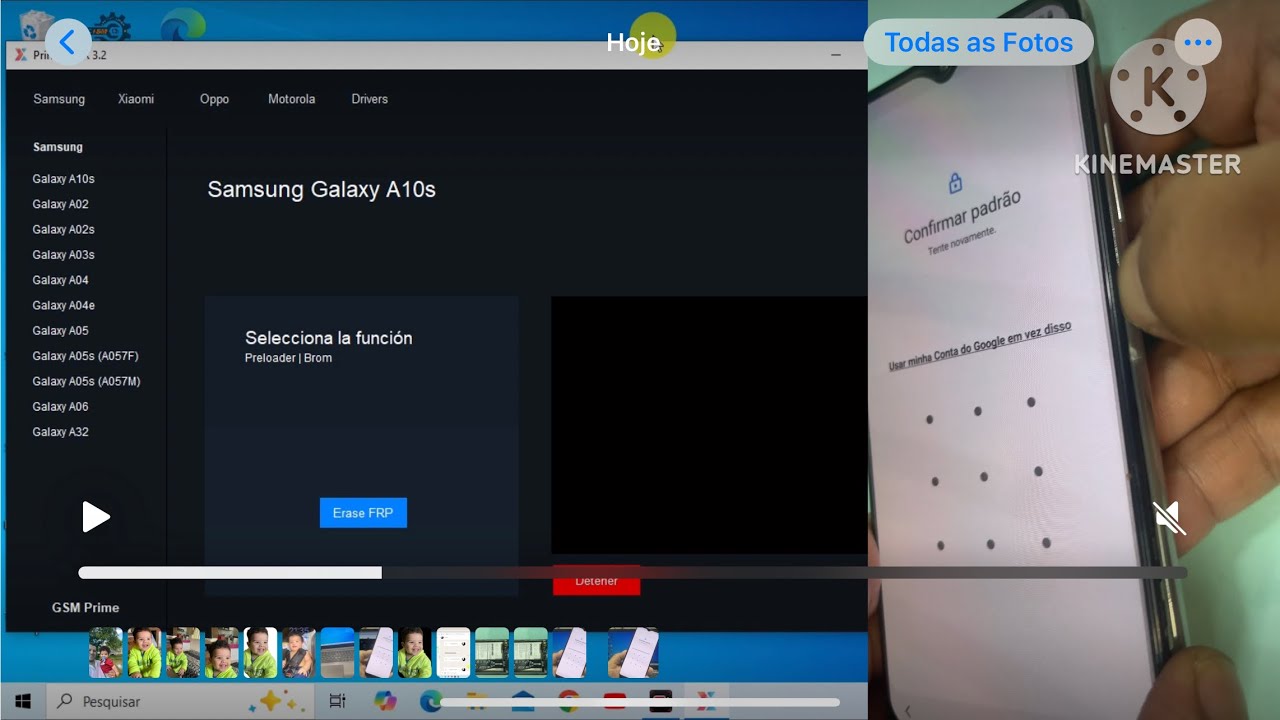The width and height of the screenshot is (1280, 720).
Task: Select Galaxy A32 in the device list
Action: [60, 432]
